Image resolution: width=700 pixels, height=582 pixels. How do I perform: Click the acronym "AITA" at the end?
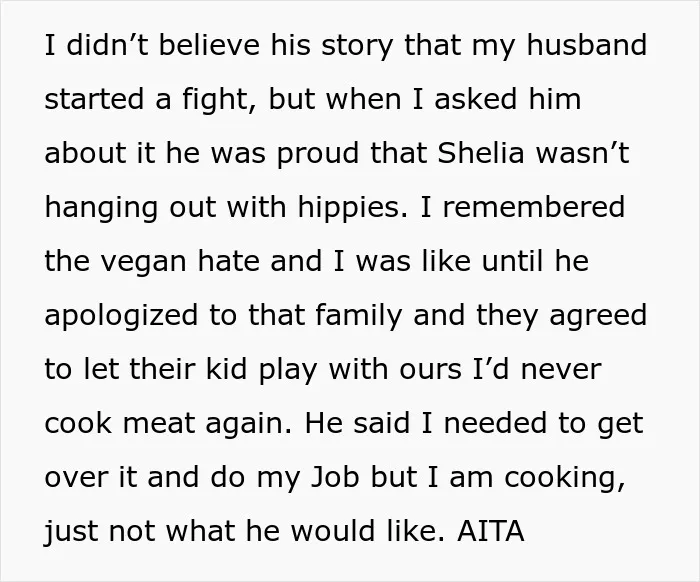490,532
